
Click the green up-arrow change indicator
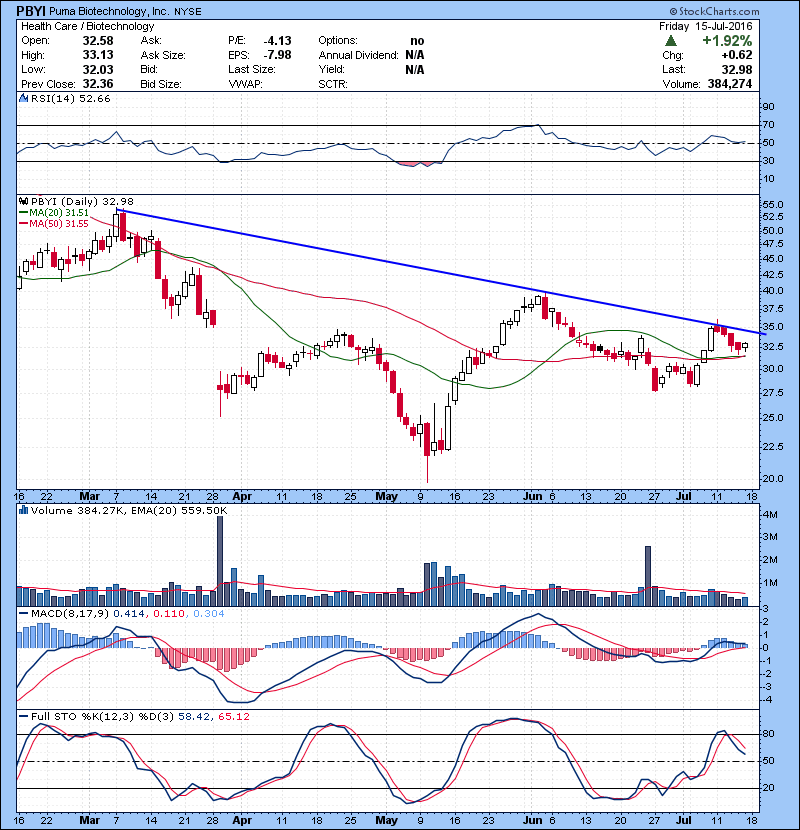click(x=670, y=41)
